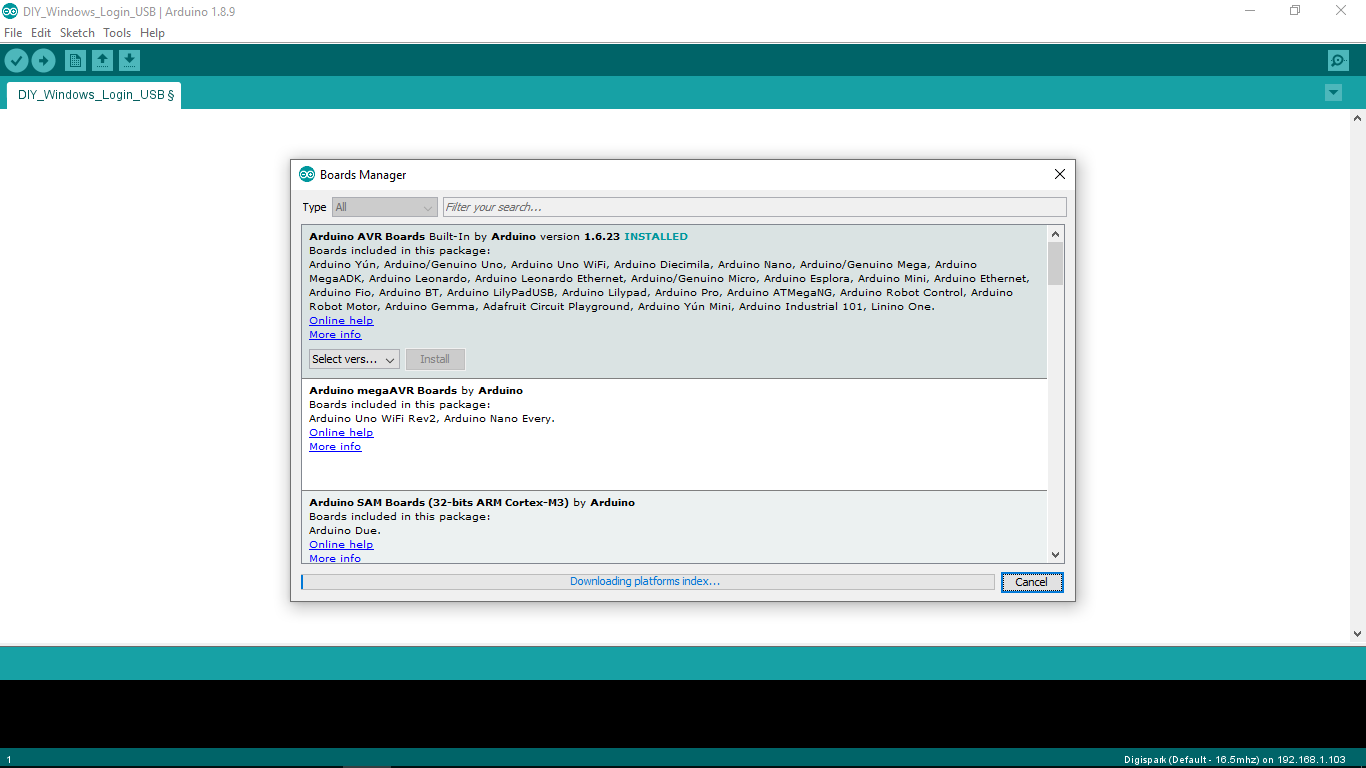Click editor scroll down arrow in main window
Screen dimensions: 1366x768
pyautogui.click(x=1357, y=633)
